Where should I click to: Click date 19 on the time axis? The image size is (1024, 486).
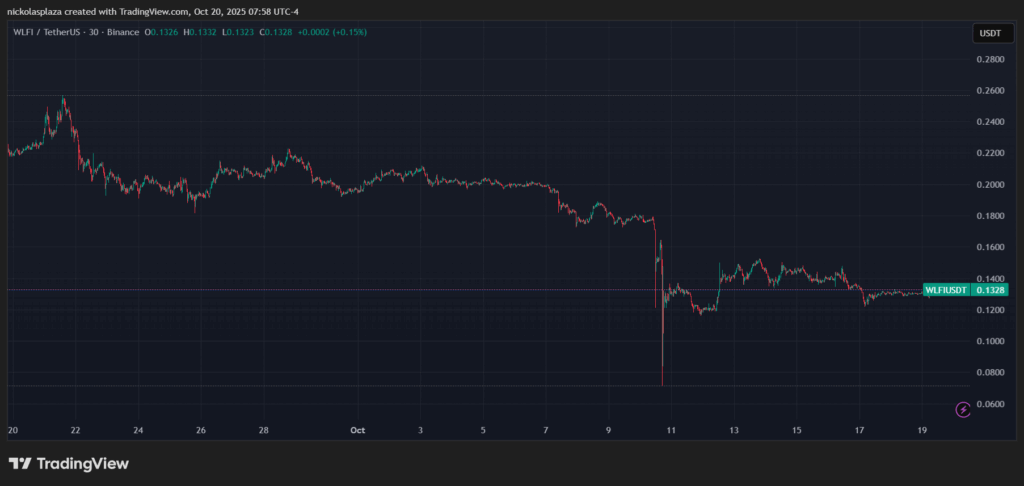tap(922, 430)
